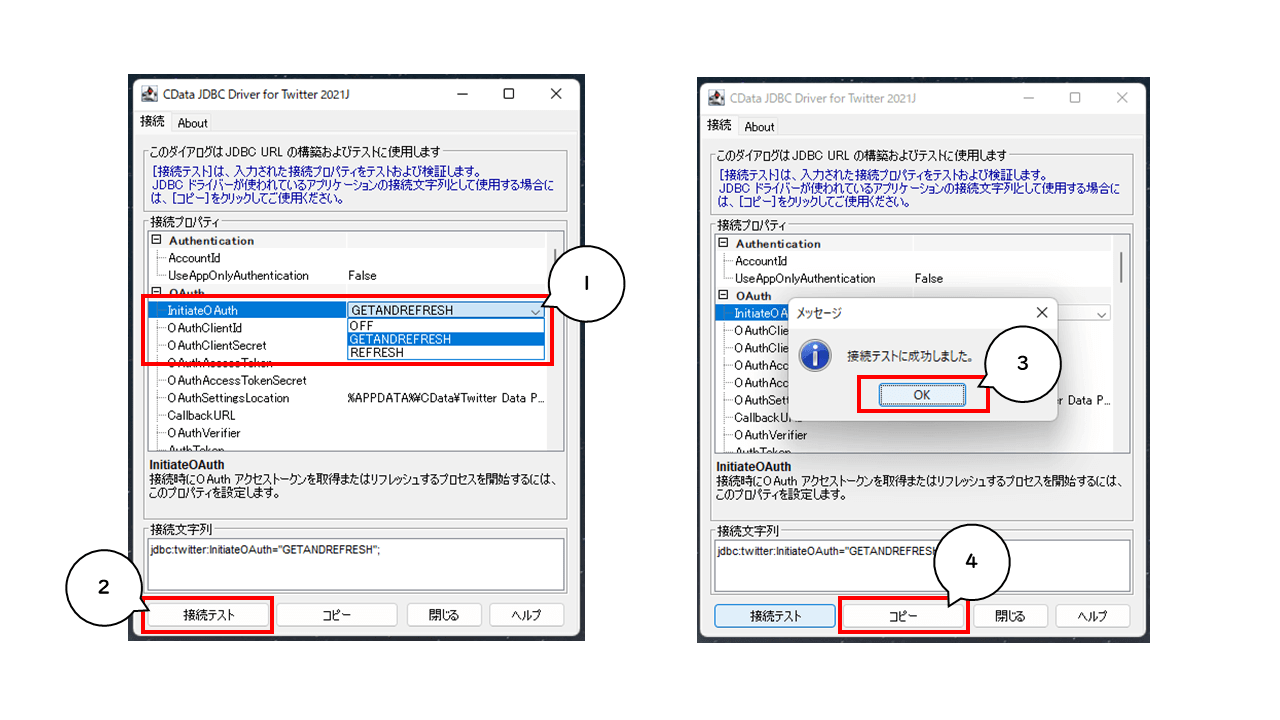This screenshot has height=720, width=1280.
Task: Choose REFRESH from the InitiateOAuth dropdown list
Action: pyautogui.click(x=446, y=352)
